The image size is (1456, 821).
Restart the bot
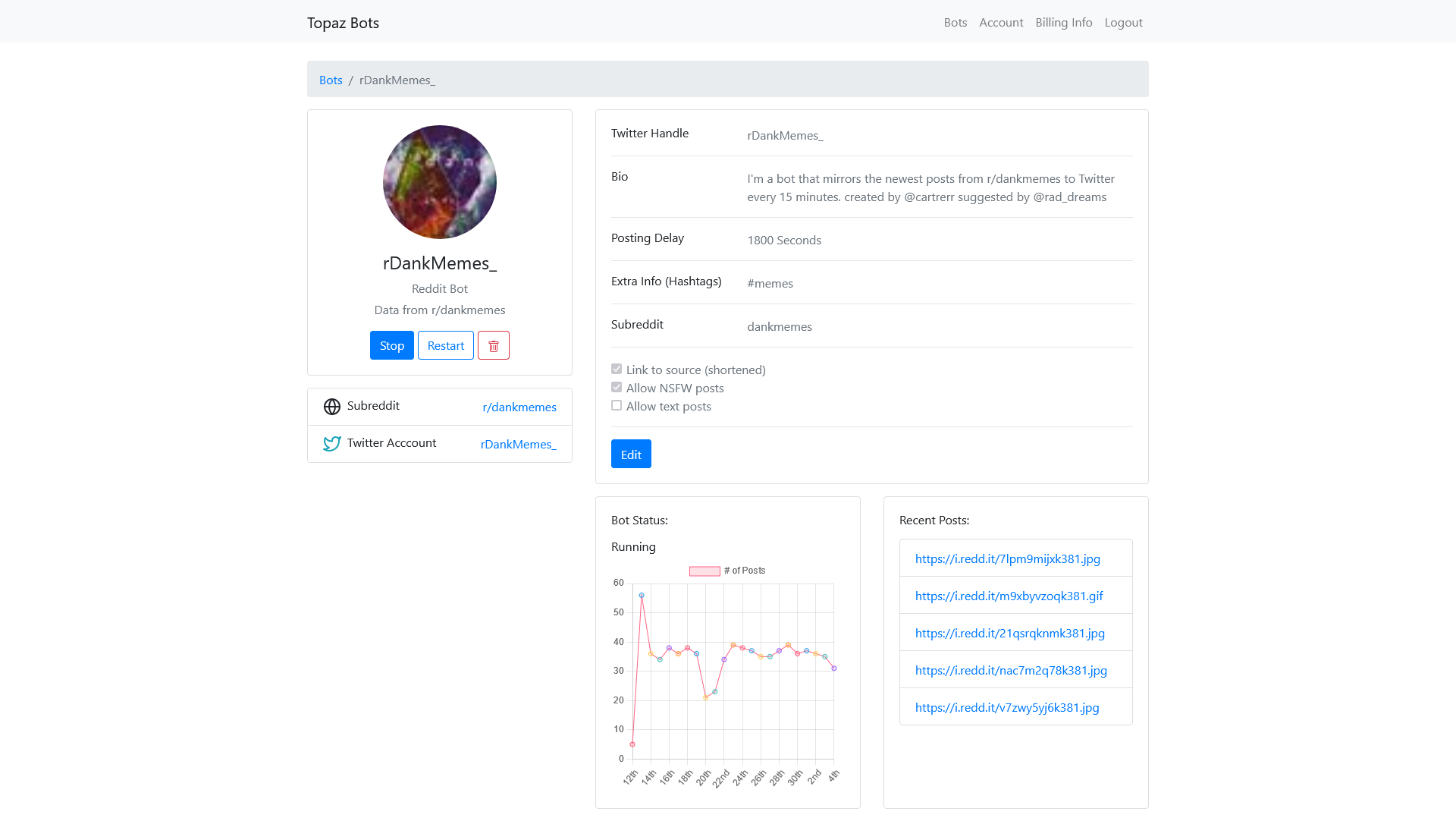click(x=446, y=345)
